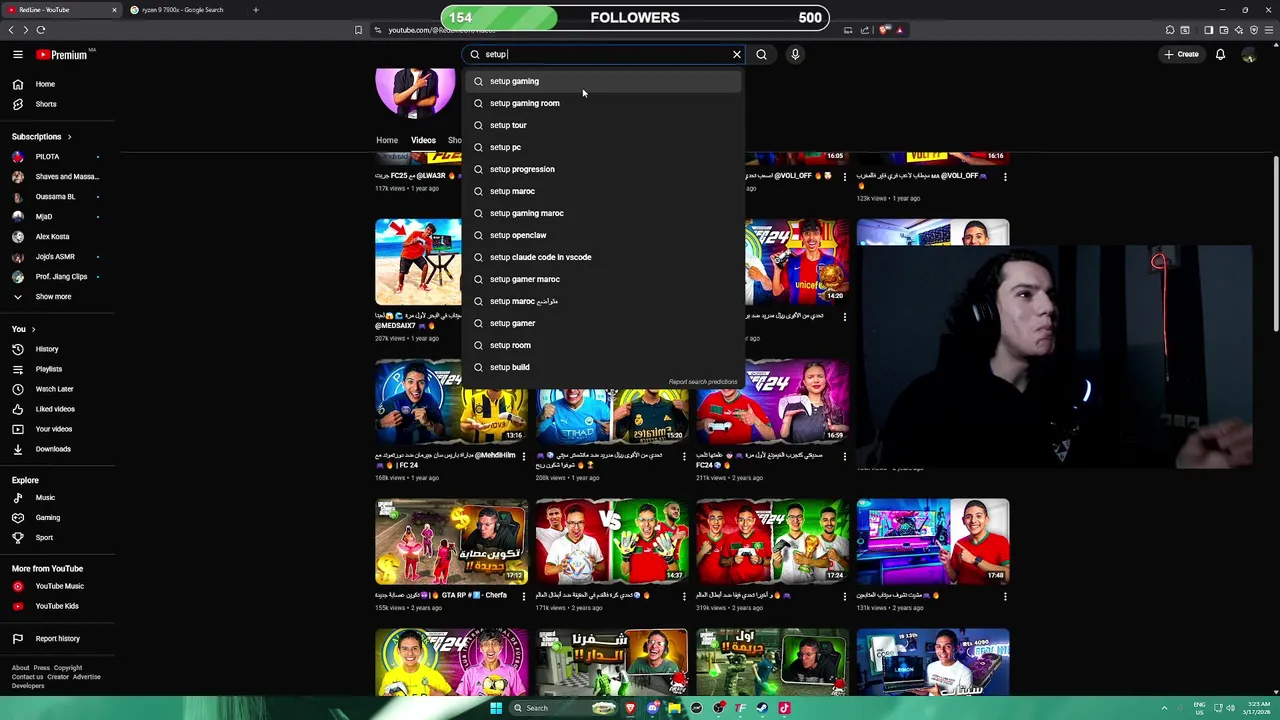Viewport: 1280px width, 720px height.
Task: Open the notifications bell
Action: point(1220,54)
